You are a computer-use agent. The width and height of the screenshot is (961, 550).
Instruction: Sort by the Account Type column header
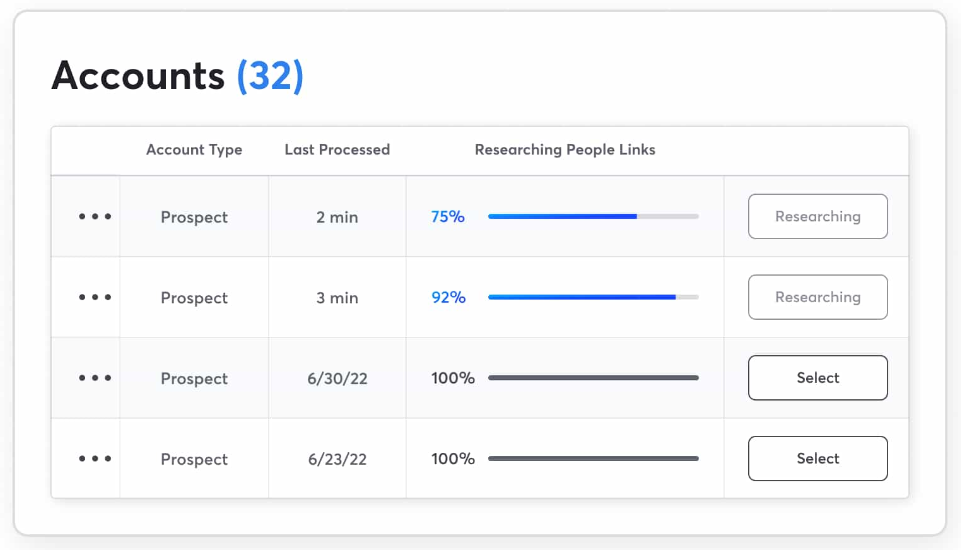[x=194, y=150]
